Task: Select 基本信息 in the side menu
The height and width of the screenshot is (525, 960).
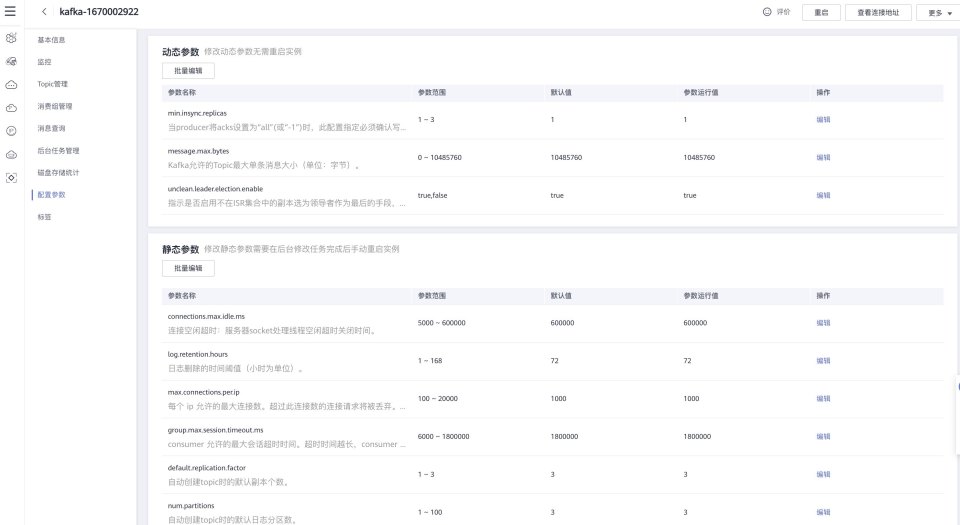Action: (51, 40)
